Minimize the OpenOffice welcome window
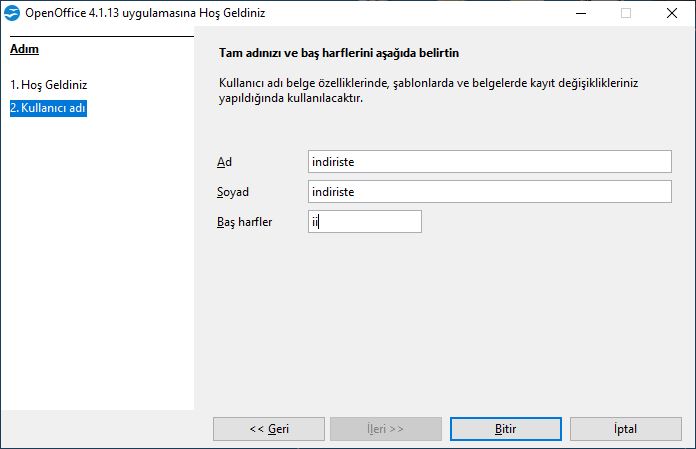This screenshot has height=449, width=696. coord(581,13)
